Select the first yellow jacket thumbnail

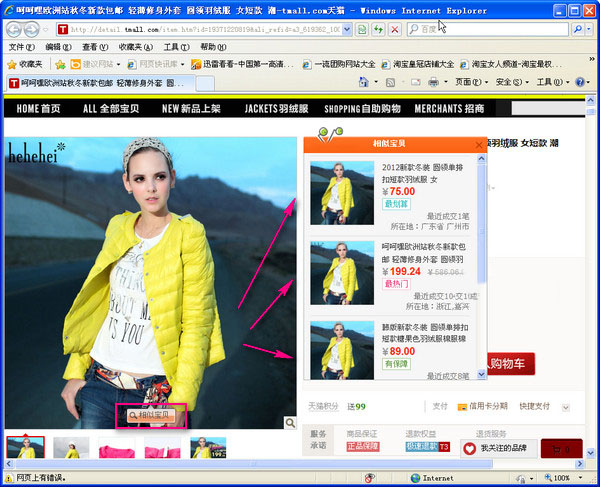26,447
